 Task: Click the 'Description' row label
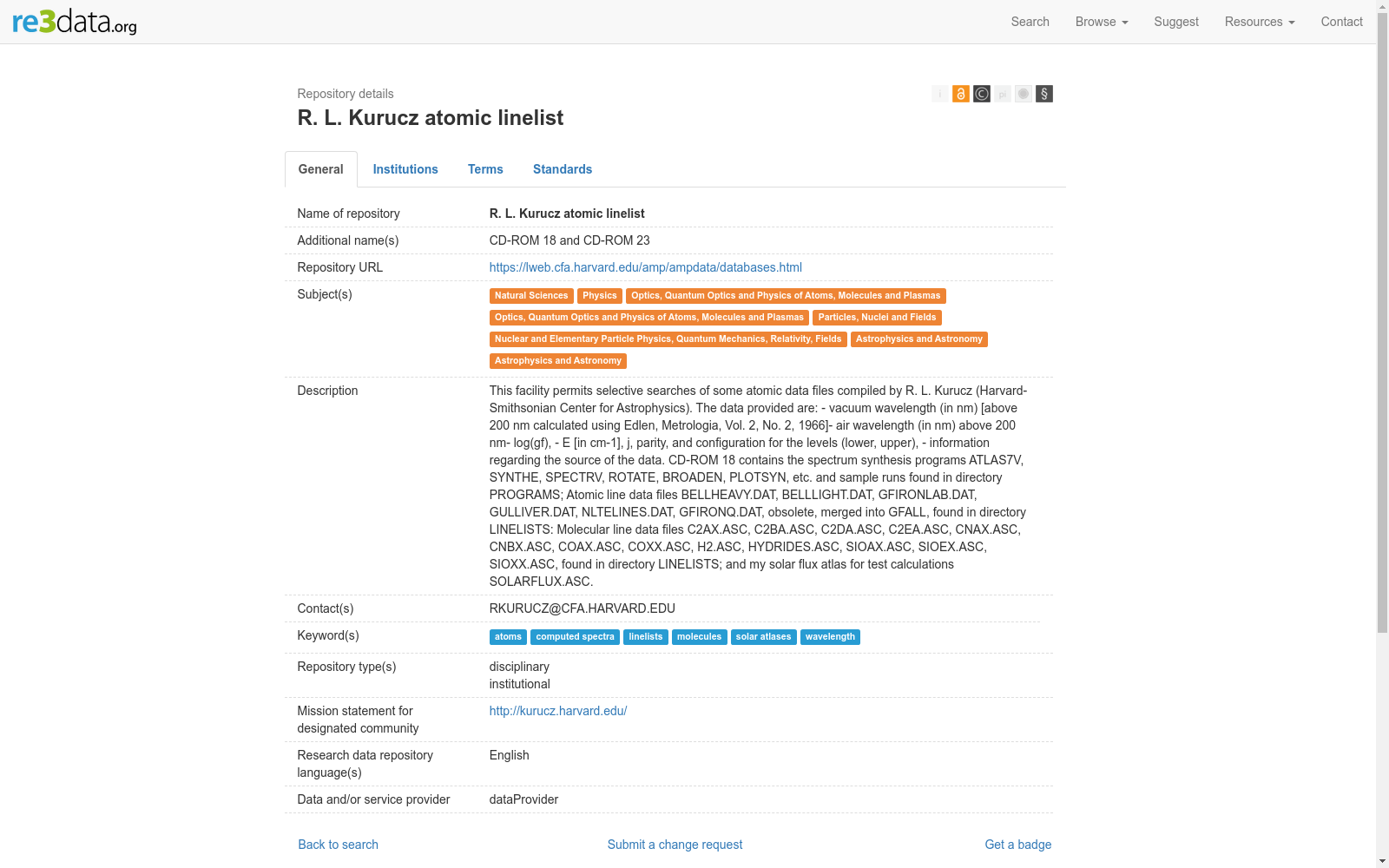[x=327, y=391]
